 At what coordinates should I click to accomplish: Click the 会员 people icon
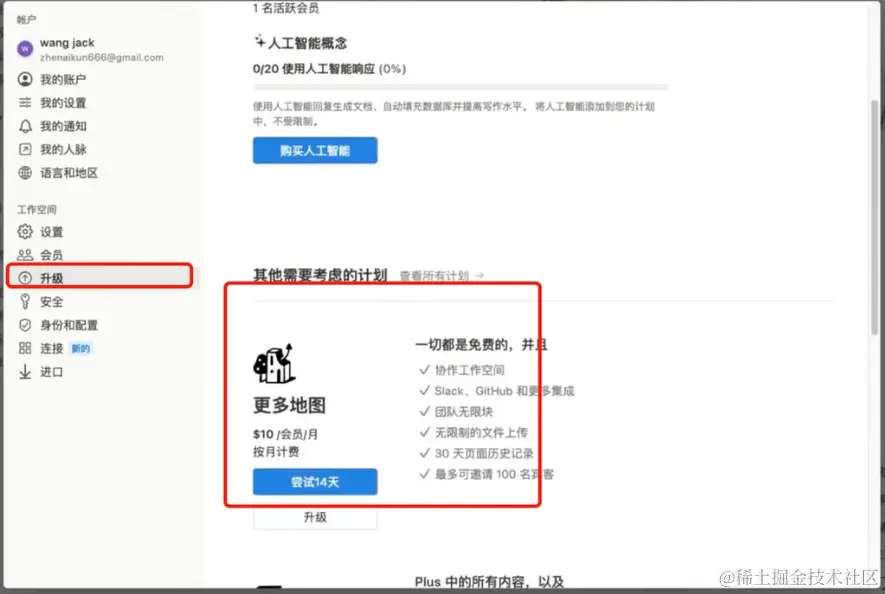point(25,255)
